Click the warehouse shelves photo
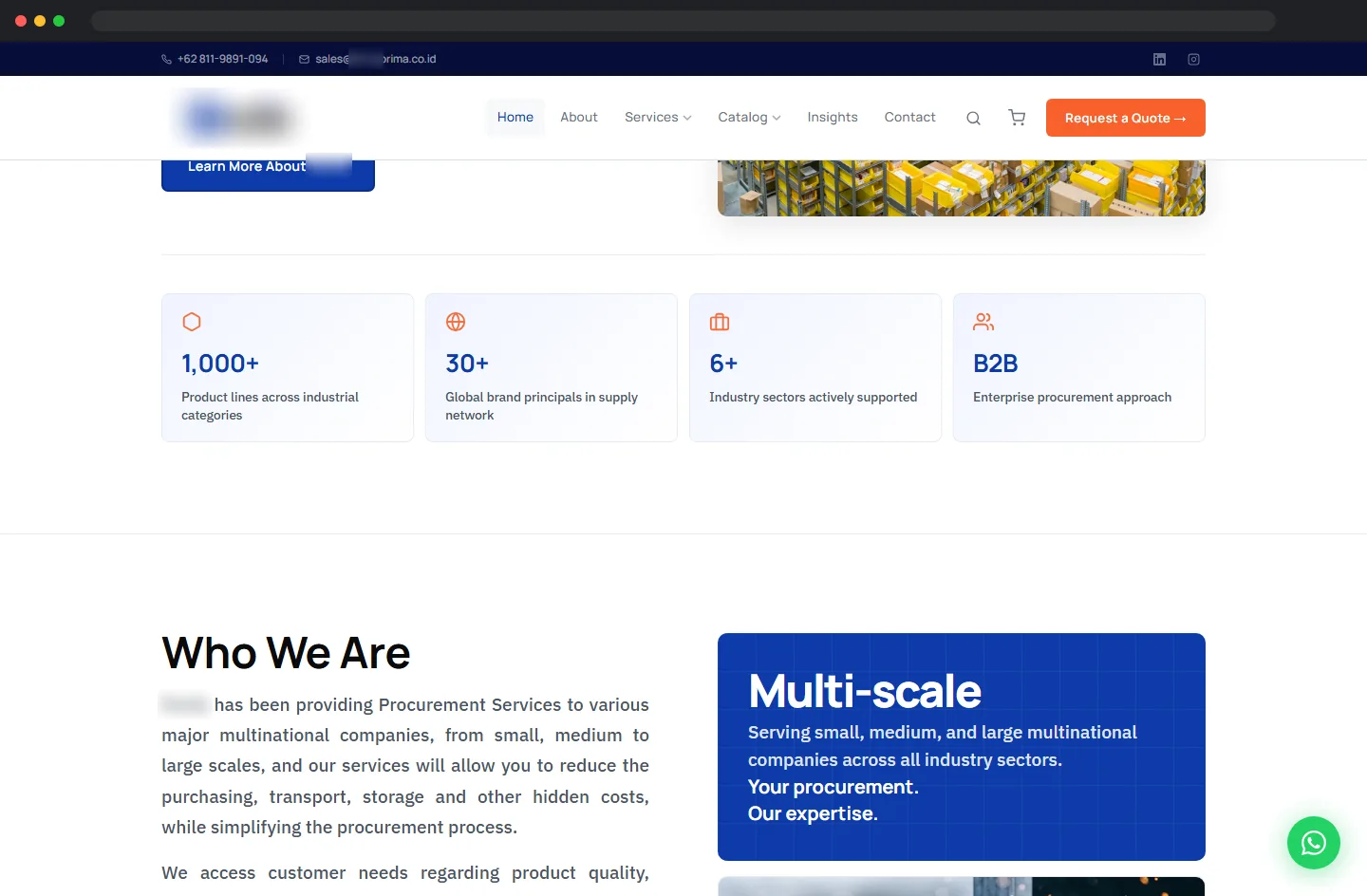This screenshot has height=896, width=1367. (962, 188)
